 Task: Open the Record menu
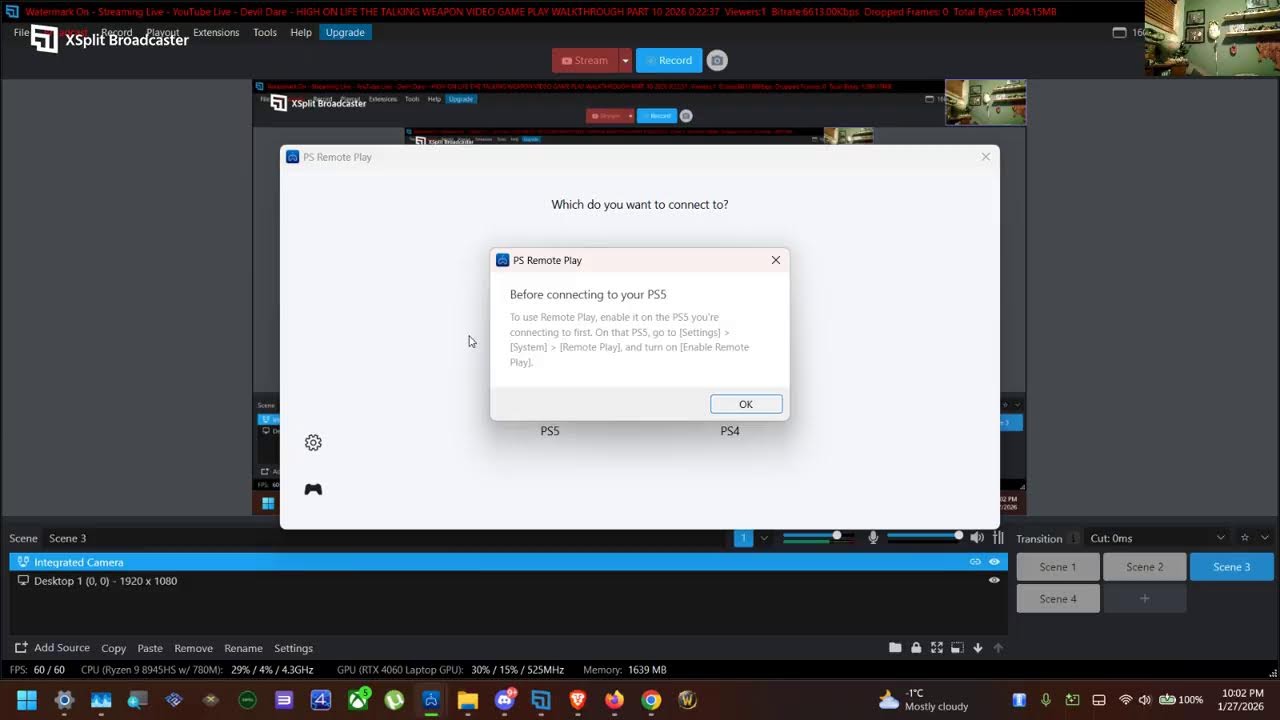[116, 32]
